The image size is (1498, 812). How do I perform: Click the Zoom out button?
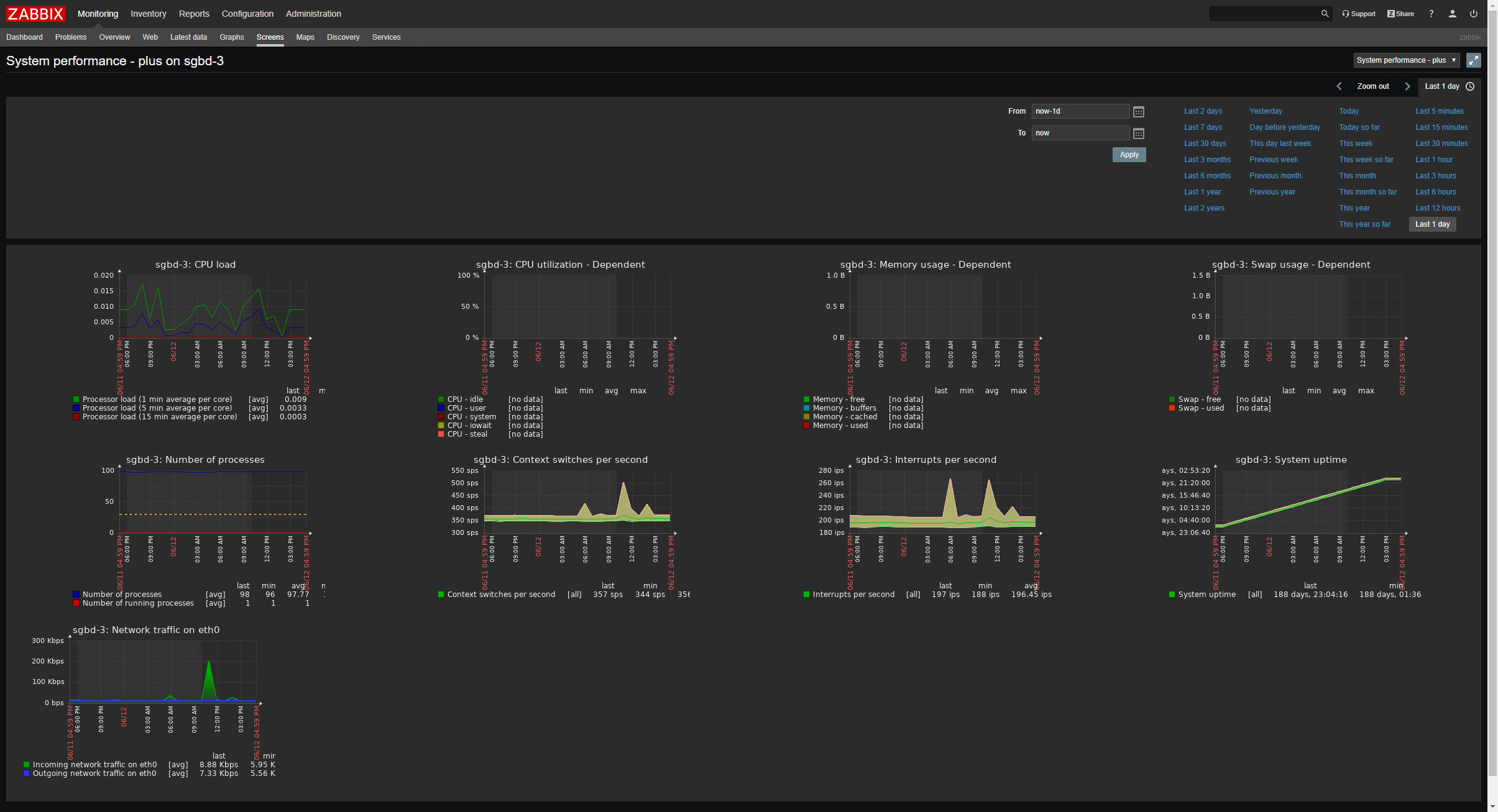(1373, 86)
